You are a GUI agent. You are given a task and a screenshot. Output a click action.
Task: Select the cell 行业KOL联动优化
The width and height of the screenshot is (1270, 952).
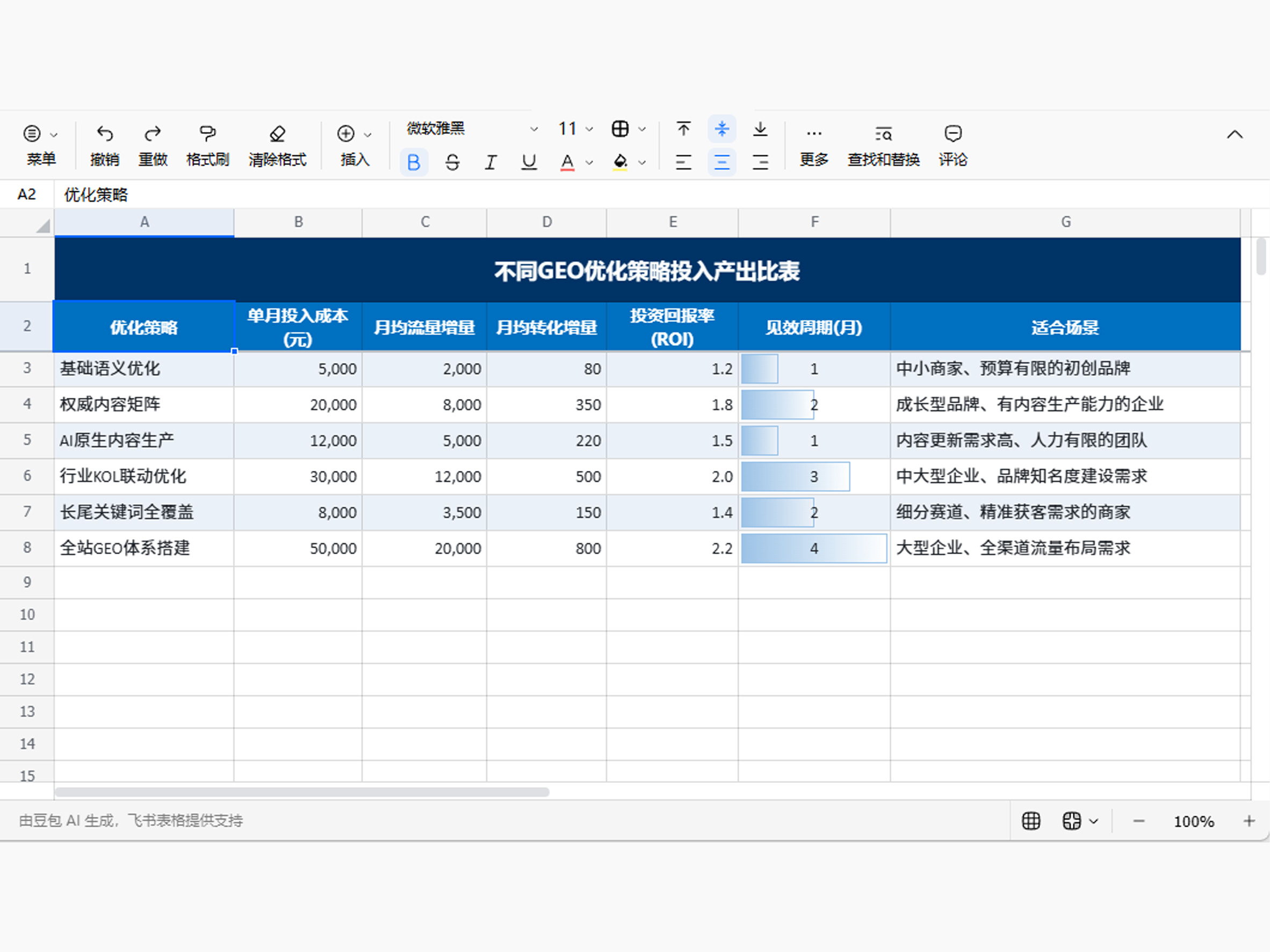pyautogui.click(x=144, y=476)
